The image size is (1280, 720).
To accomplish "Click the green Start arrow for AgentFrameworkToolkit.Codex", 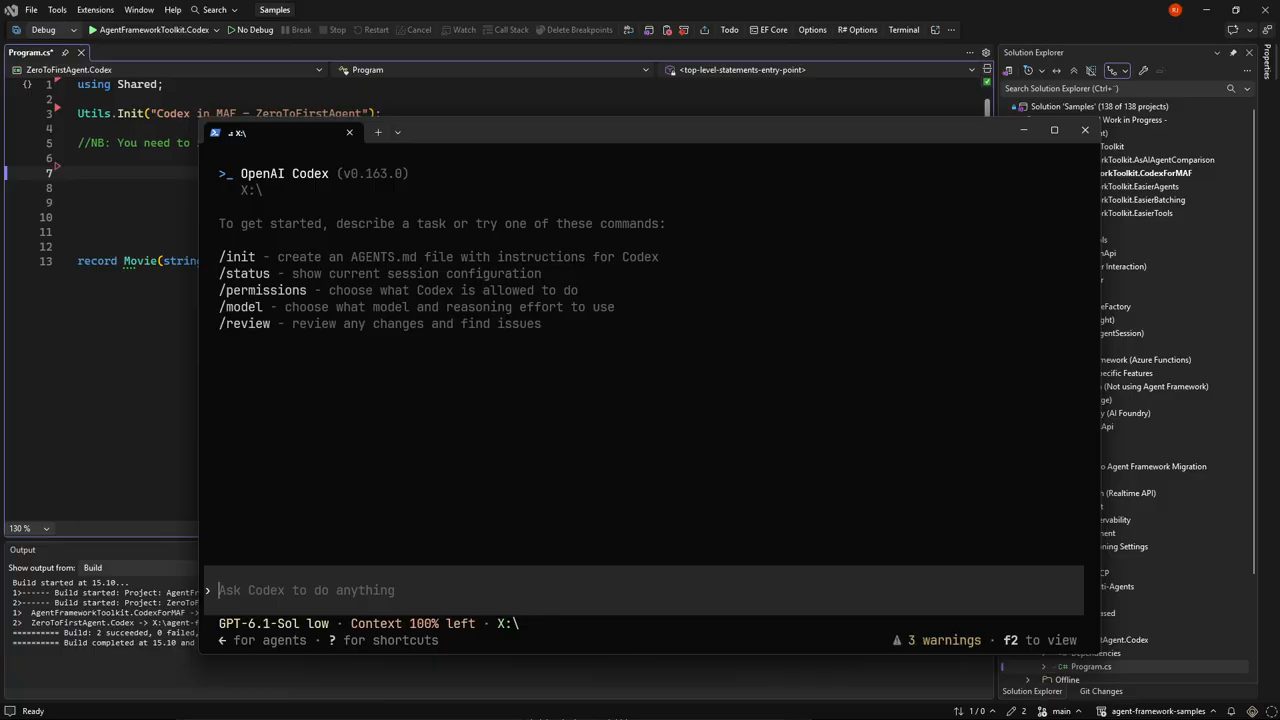I will 92,30.
